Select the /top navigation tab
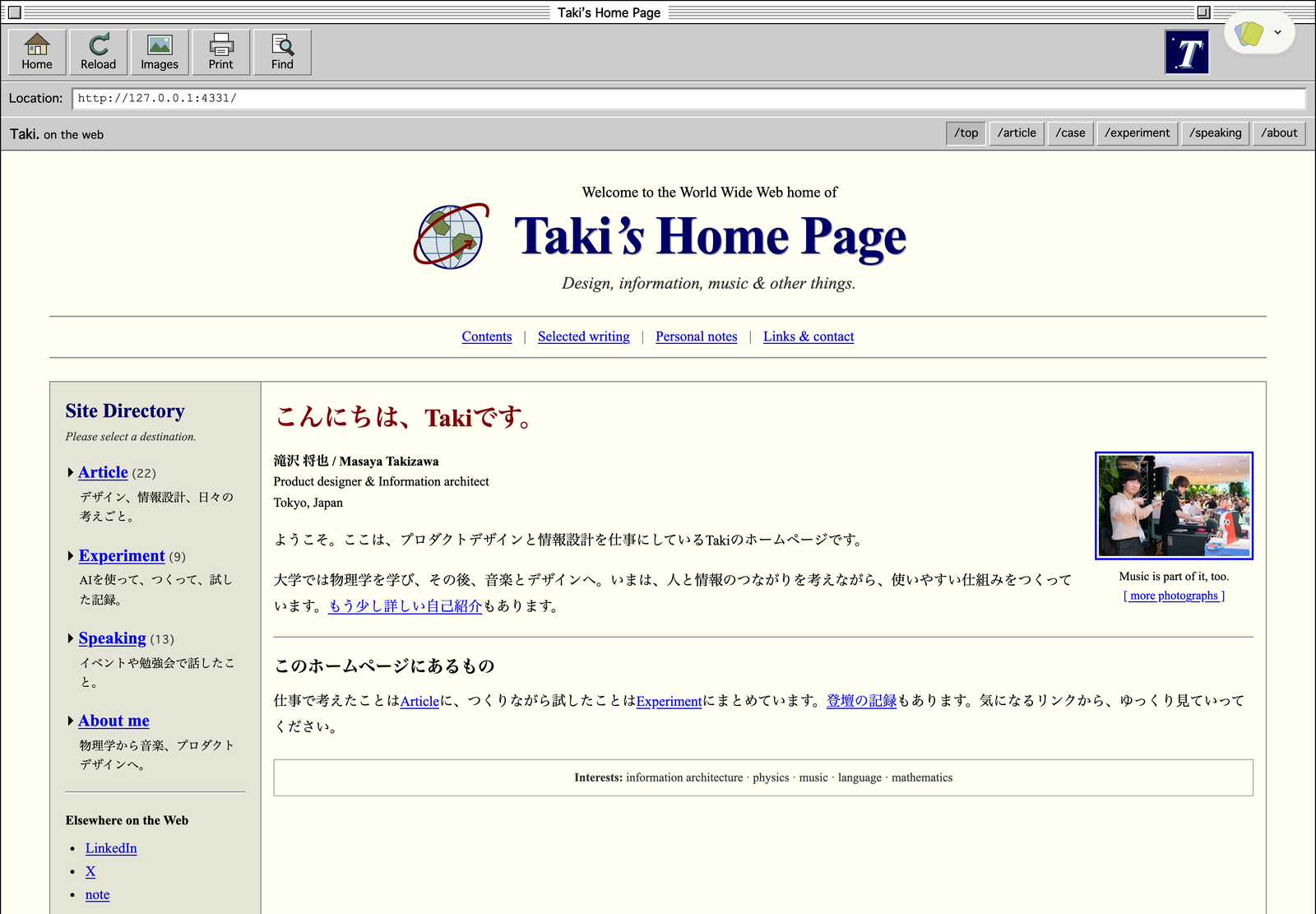The image size is (1316, 914). (x=966, y=133)
